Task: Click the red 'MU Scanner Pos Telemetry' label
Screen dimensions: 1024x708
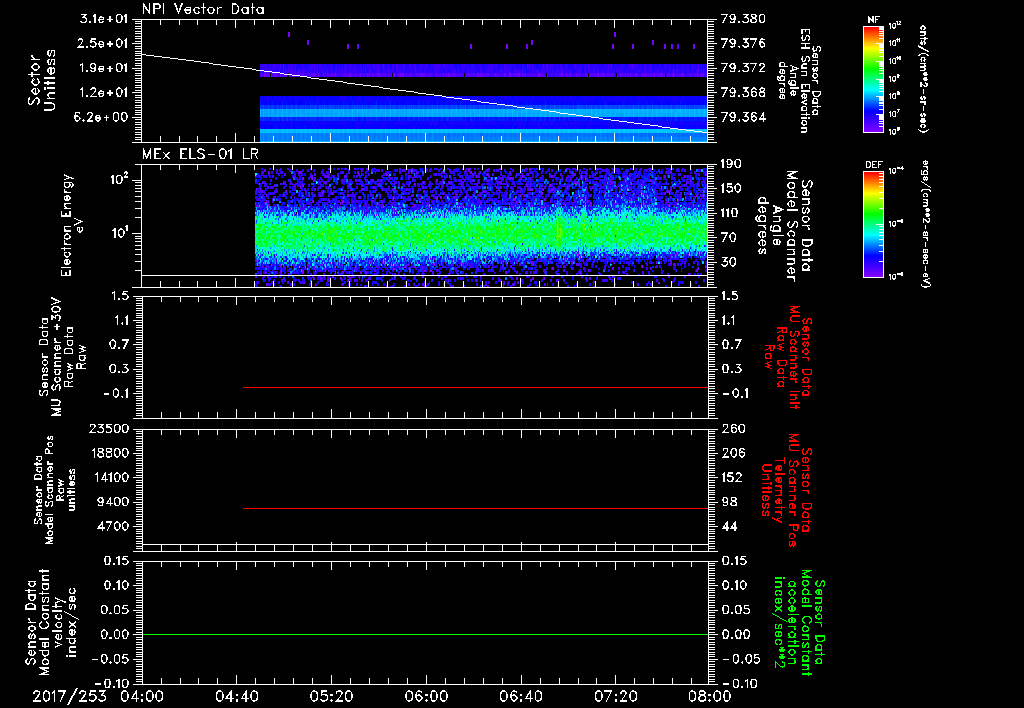Action: pos(787,490)
